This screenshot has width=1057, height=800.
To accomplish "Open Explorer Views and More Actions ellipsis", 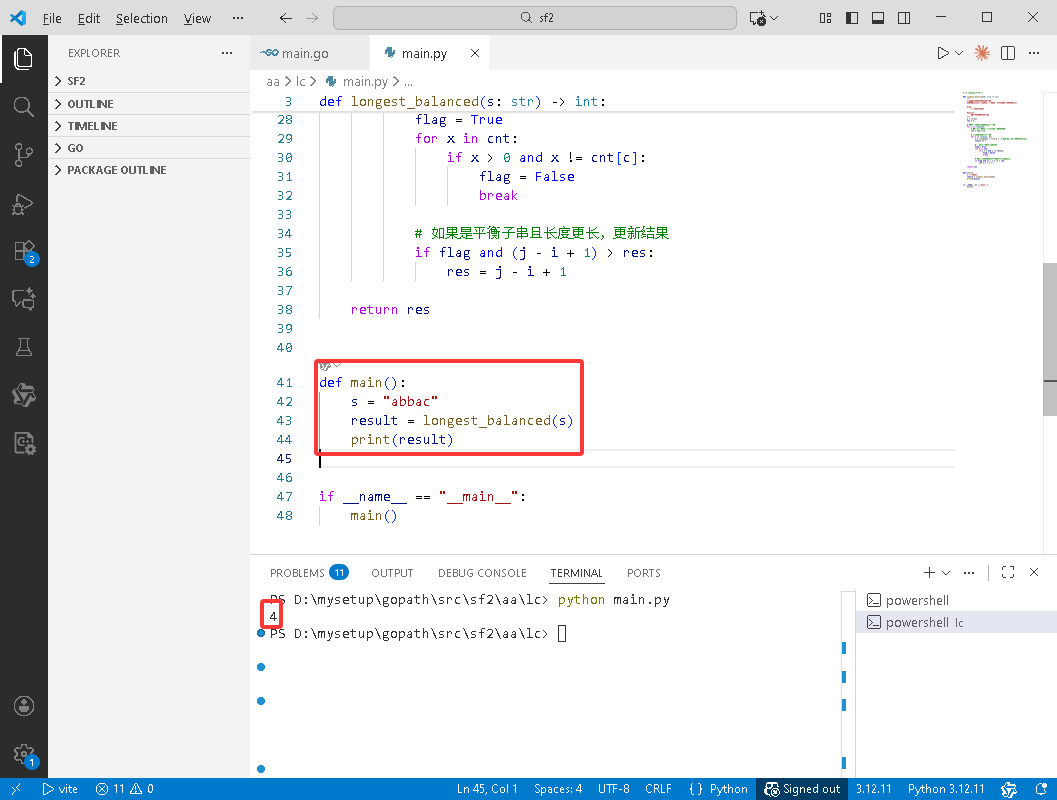I will (x=227, y=53).
